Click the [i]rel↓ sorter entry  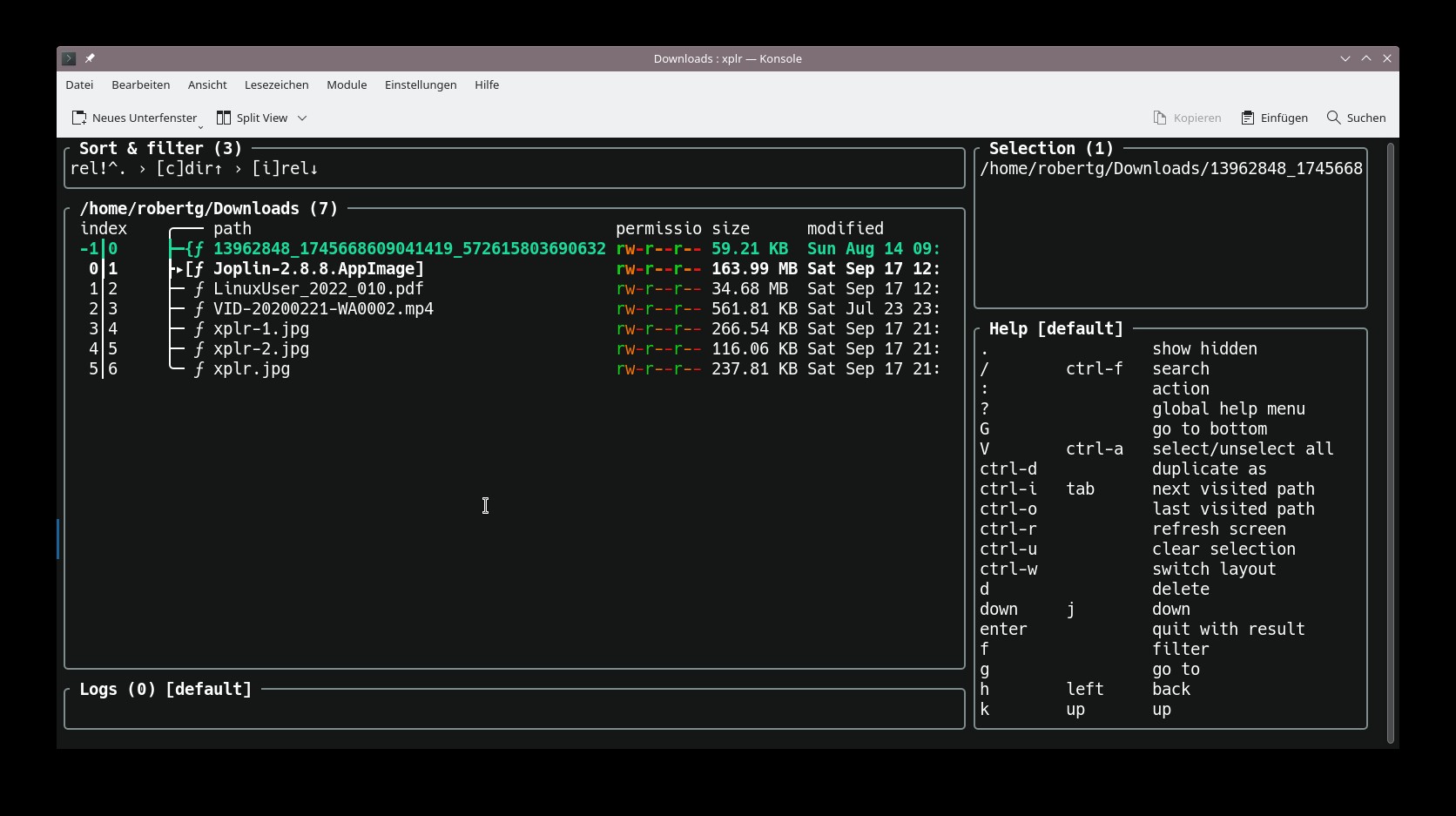click(286, 168)
